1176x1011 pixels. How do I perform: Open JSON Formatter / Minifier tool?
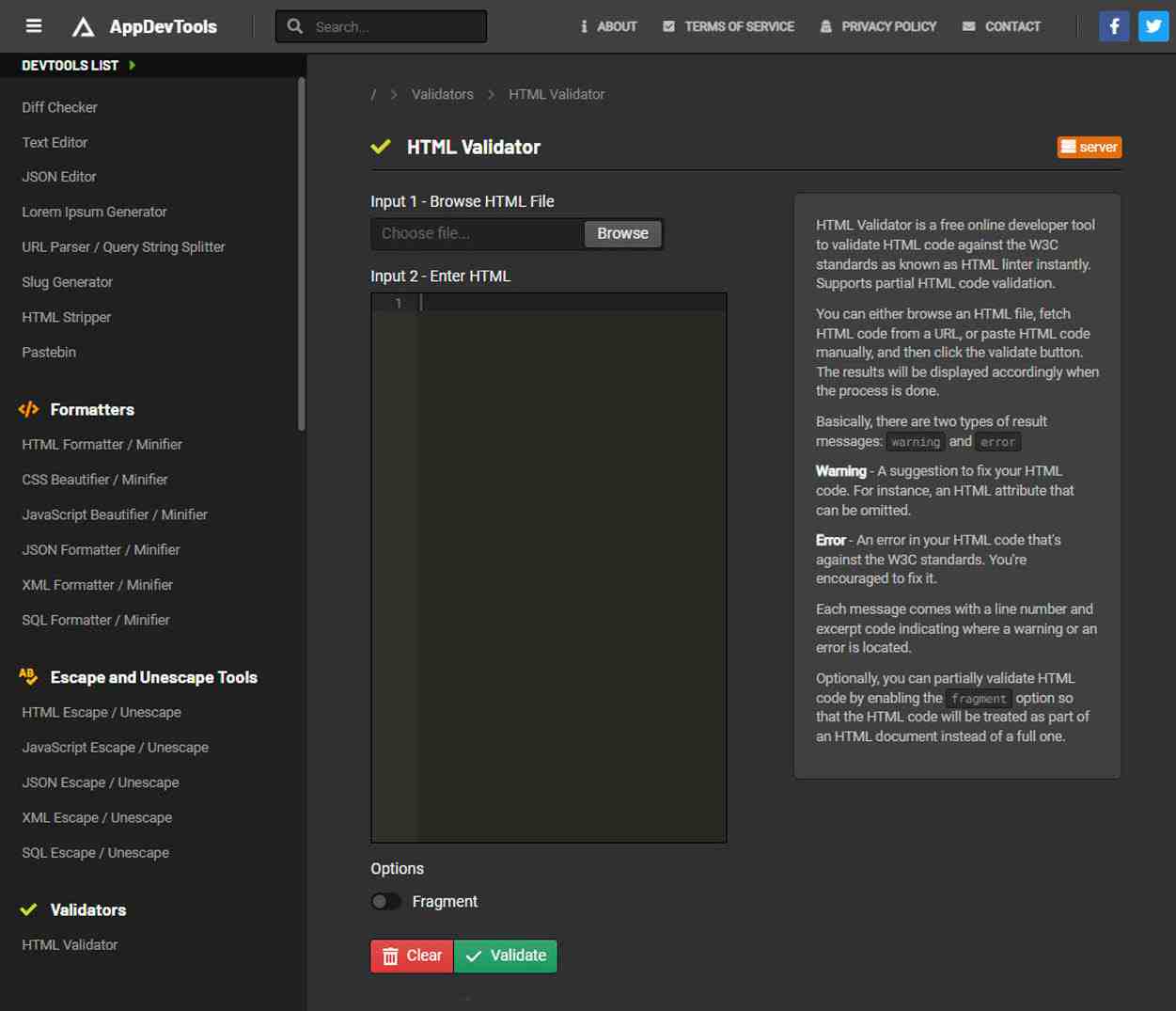coord(101,549)
